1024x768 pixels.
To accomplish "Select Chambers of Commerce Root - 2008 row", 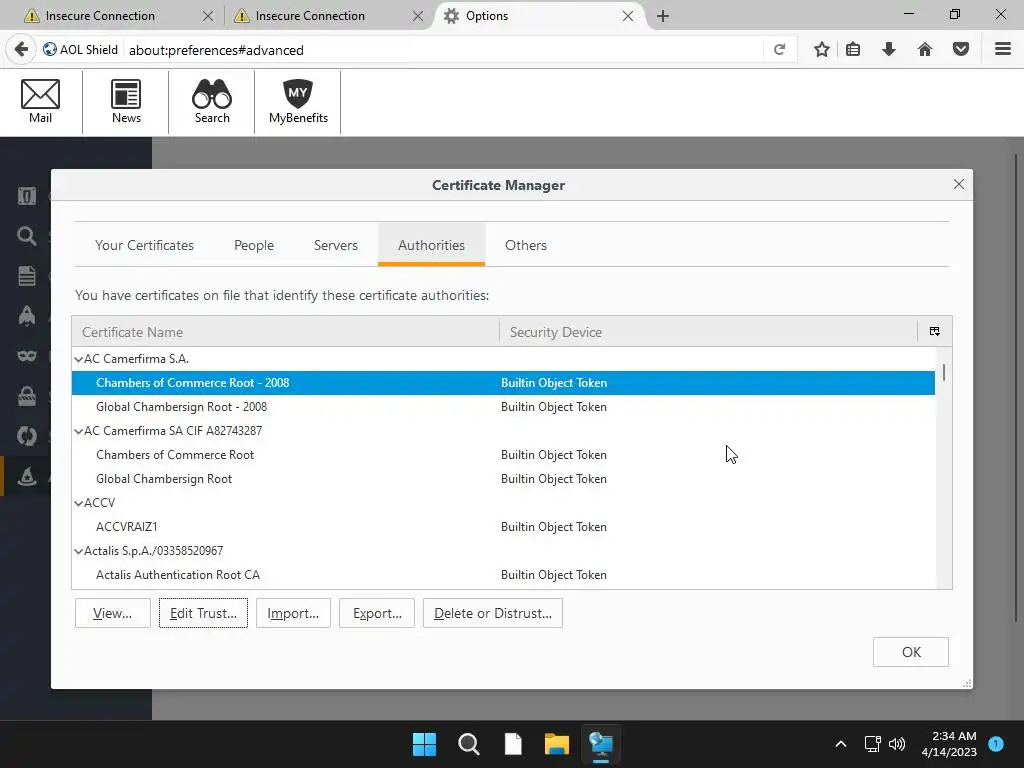I will click(x=503, y=383).
